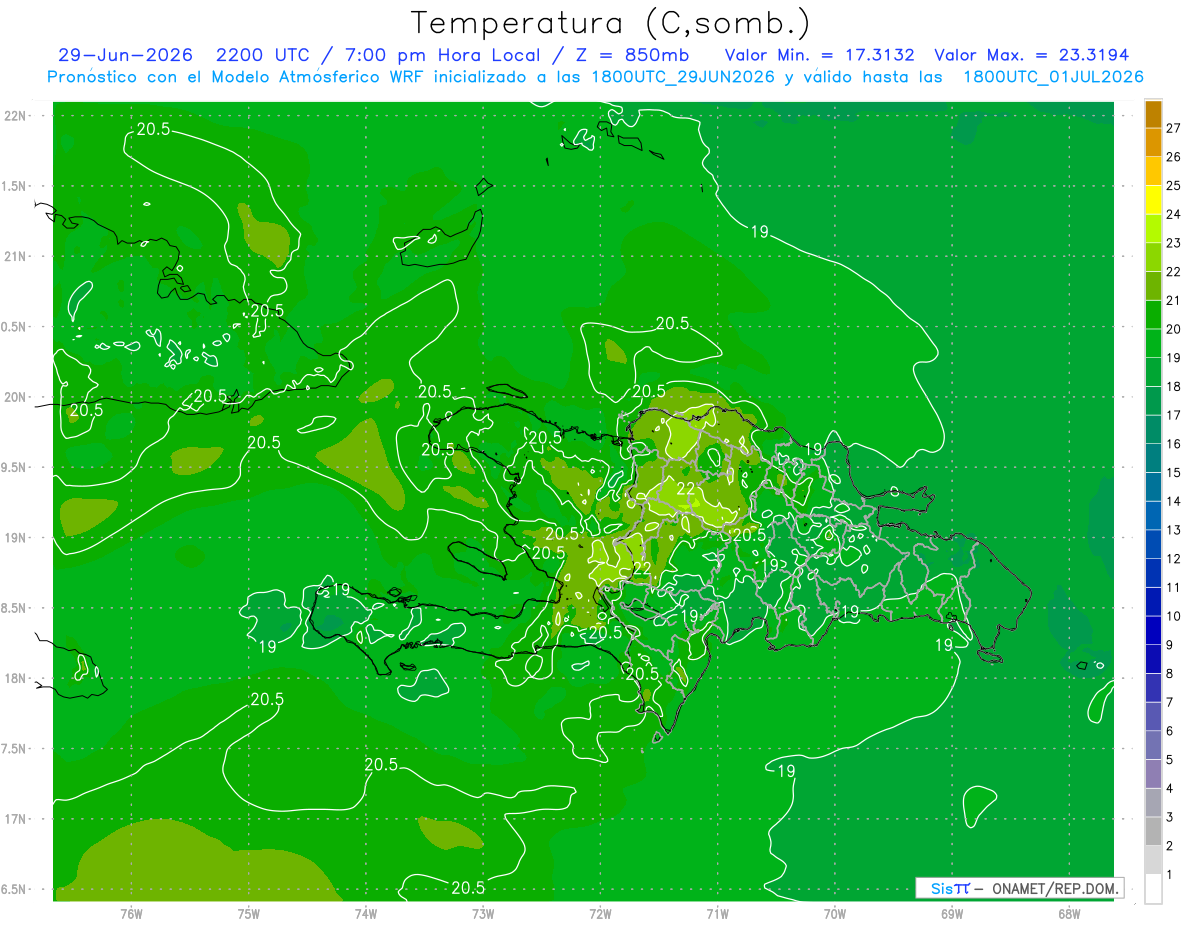Click the colorbar tick label 23
The width and height of the screenshot is (1200, 927).
pyautogui.click(x=1173, y=243)
